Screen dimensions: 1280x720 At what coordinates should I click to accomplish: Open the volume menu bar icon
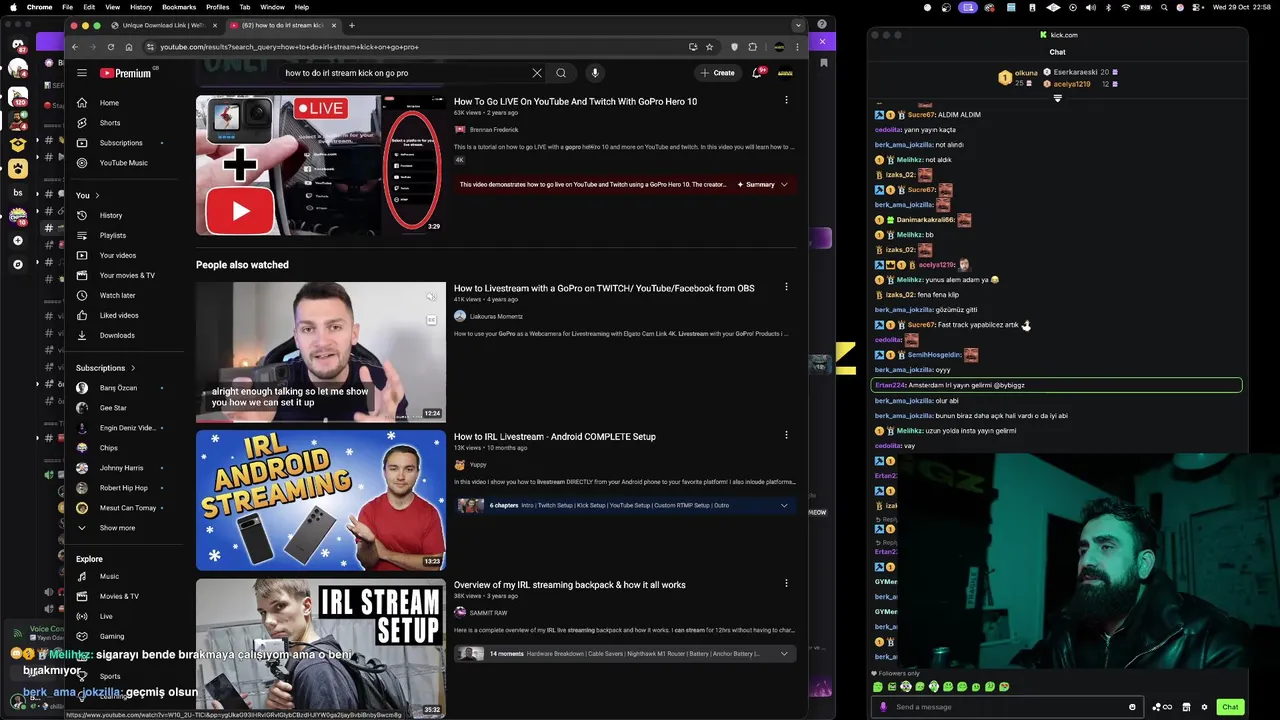pyautogui.click(x=1090, y=7)
